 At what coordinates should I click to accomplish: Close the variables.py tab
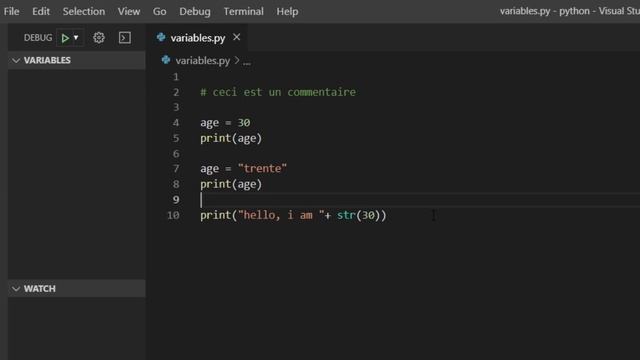[237, 37]
